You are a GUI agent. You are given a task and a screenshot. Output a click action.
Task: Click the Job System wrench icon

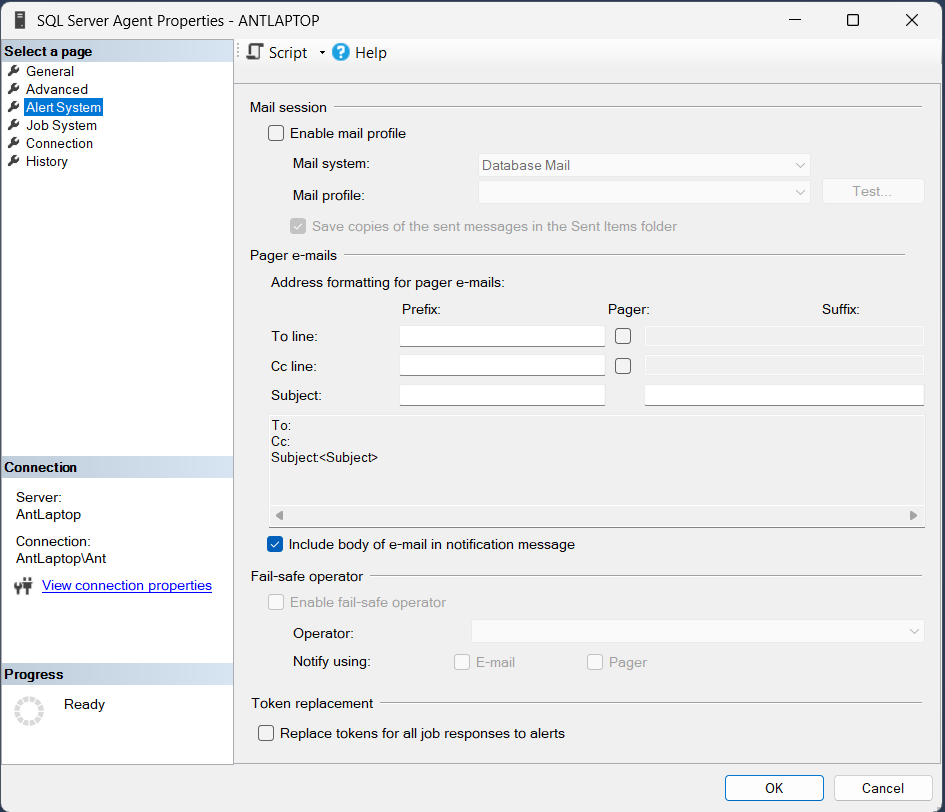[14, 125]
